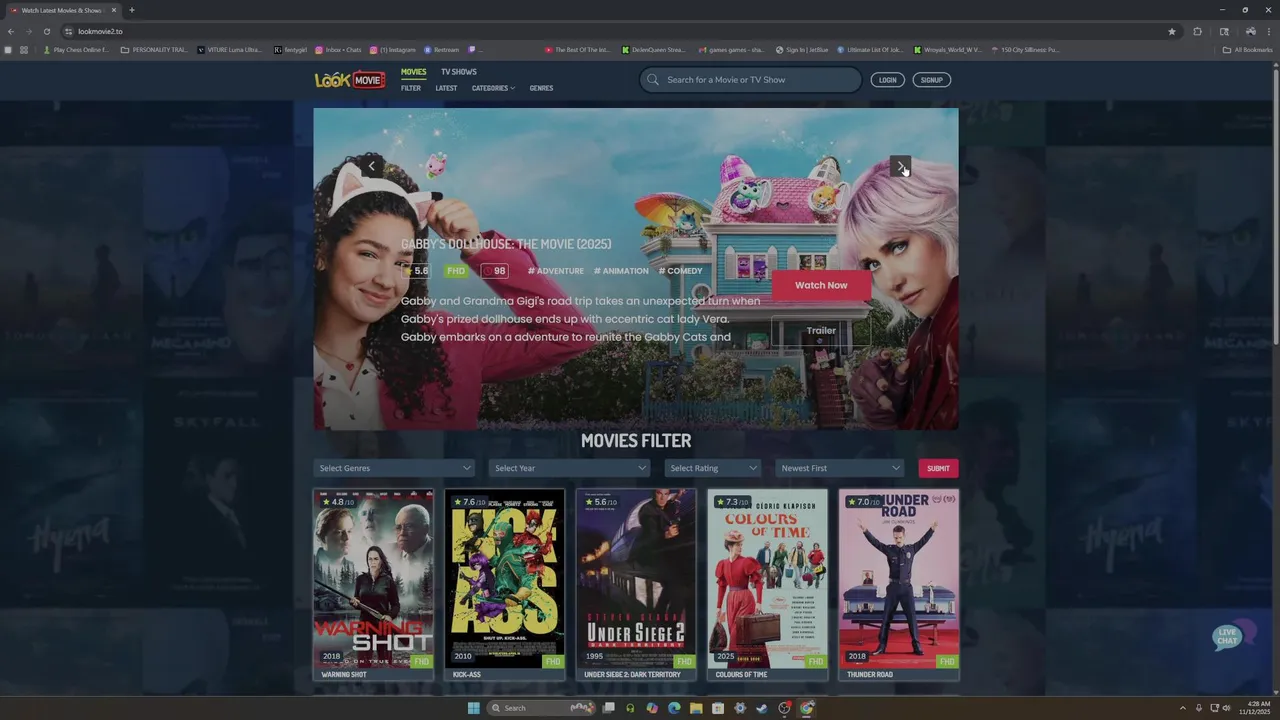1280x720 pixels.
Task: Open Chrome extensions puzzle icon
Action: 1198,31
